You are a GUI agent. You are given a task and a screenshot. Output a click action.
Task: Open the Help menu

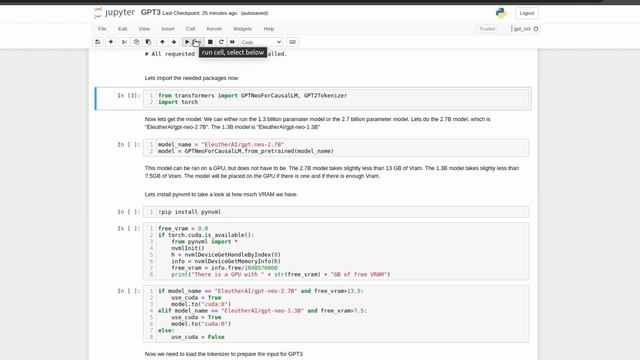coord(269,29)
